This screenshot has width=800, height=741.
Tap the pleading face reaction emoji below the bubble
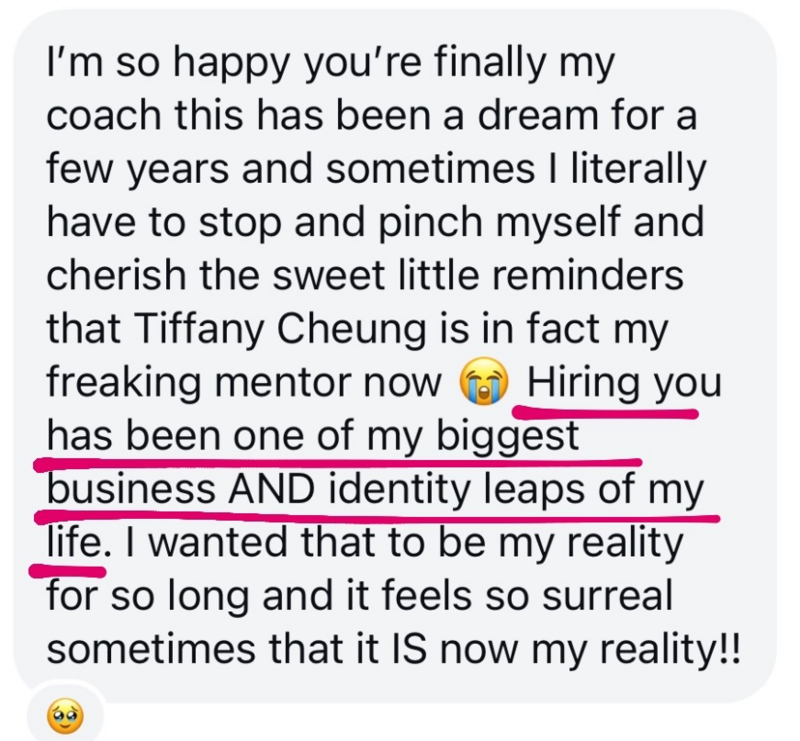click(x=65, y=717)
